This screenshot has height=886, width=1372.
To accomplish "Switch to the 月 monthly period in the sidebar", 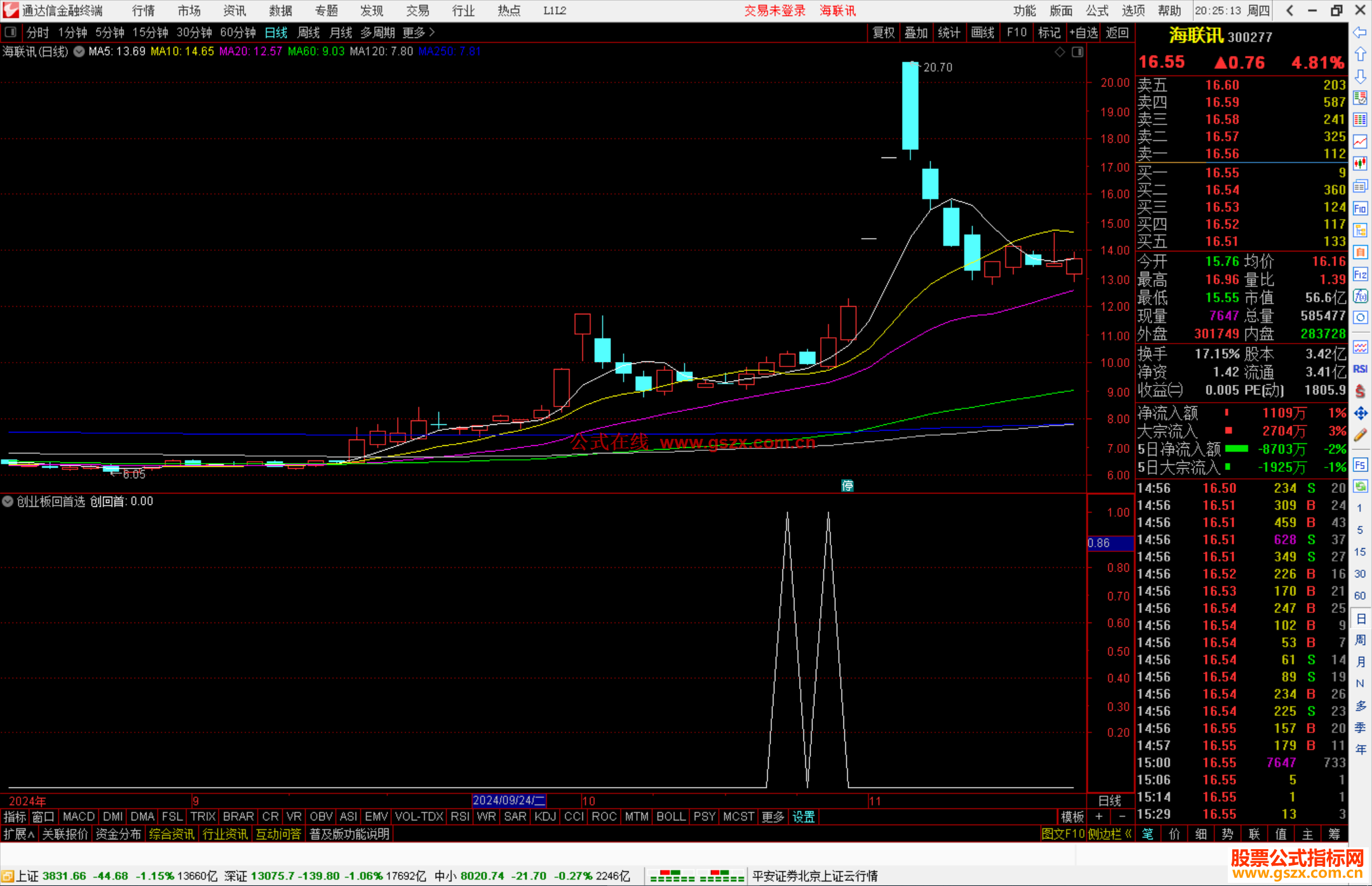I will tap(1361, 662).
